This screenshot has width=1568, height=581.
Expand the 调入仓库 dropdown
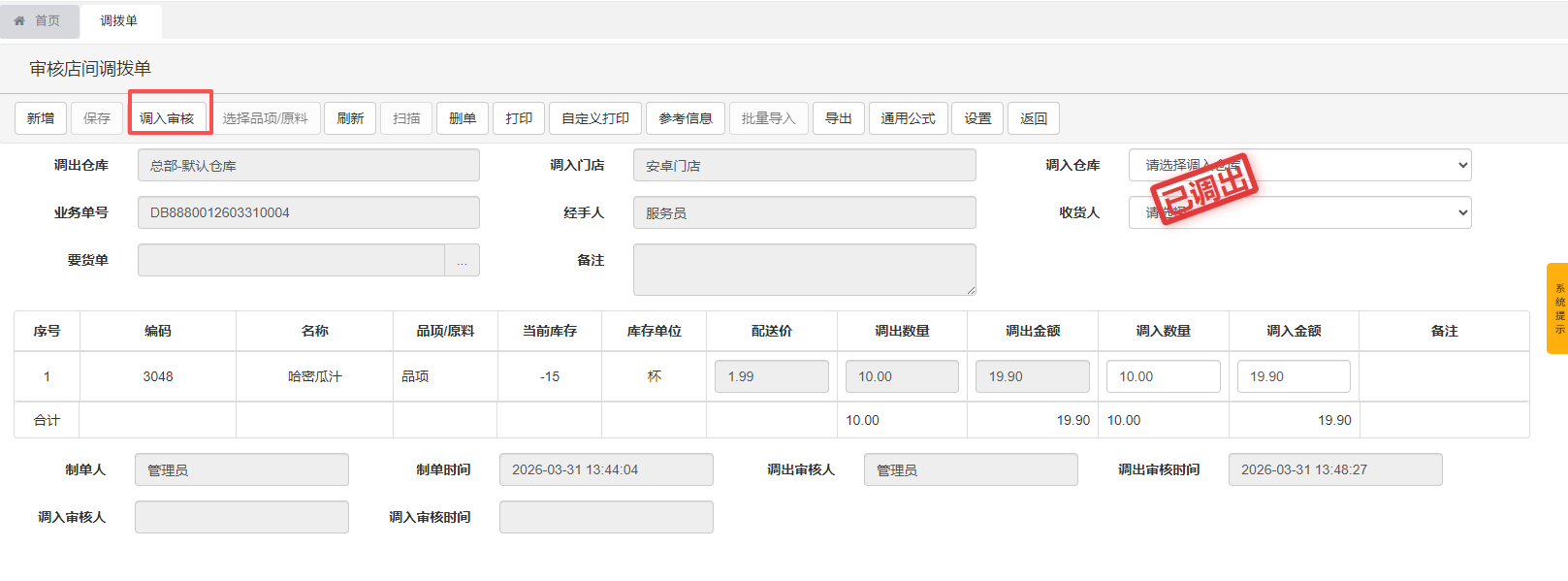(1299, 165)
